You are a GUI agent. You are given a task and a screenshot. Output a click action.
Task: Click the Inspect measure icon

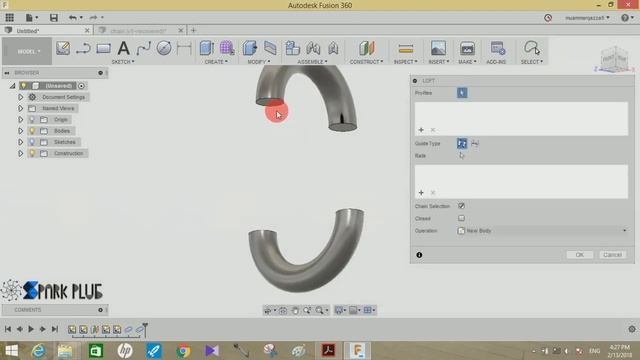405,49
